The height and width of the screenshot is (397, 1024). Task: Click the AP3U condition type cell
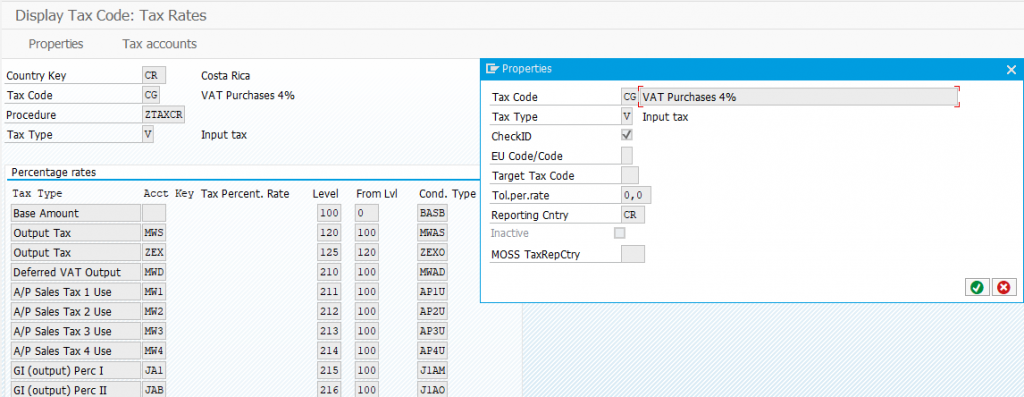pyautogui.click(x=432, y=331)
